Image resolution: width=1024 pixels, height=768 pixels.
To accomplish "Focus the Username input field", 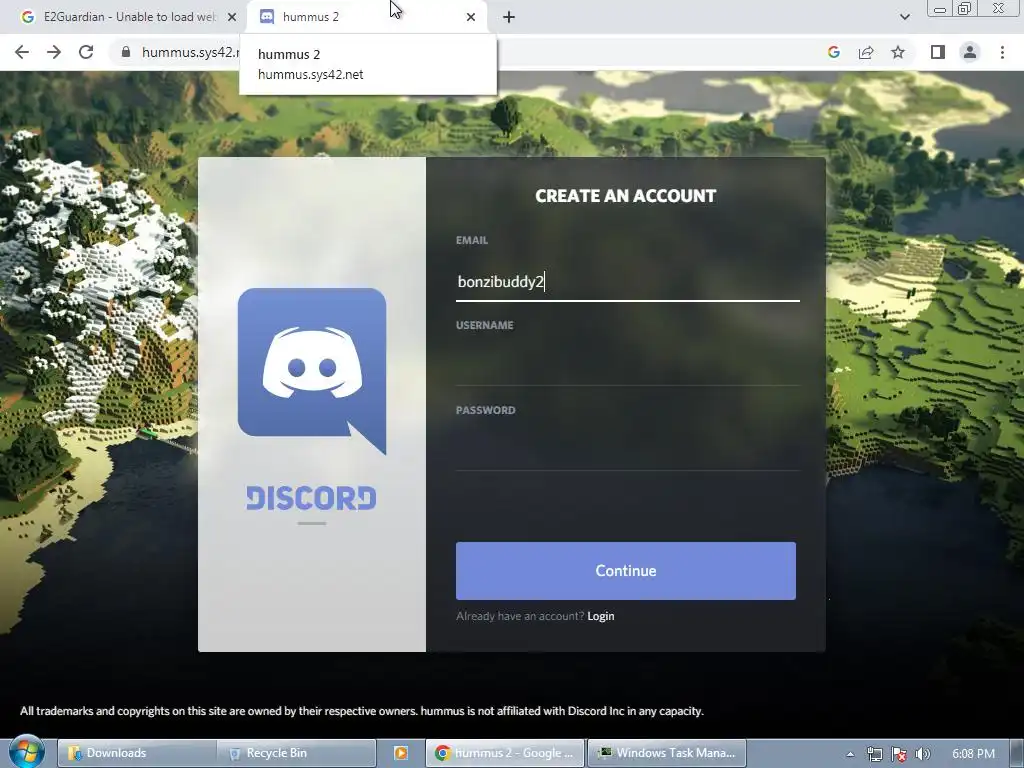I will tap(628, 367).
